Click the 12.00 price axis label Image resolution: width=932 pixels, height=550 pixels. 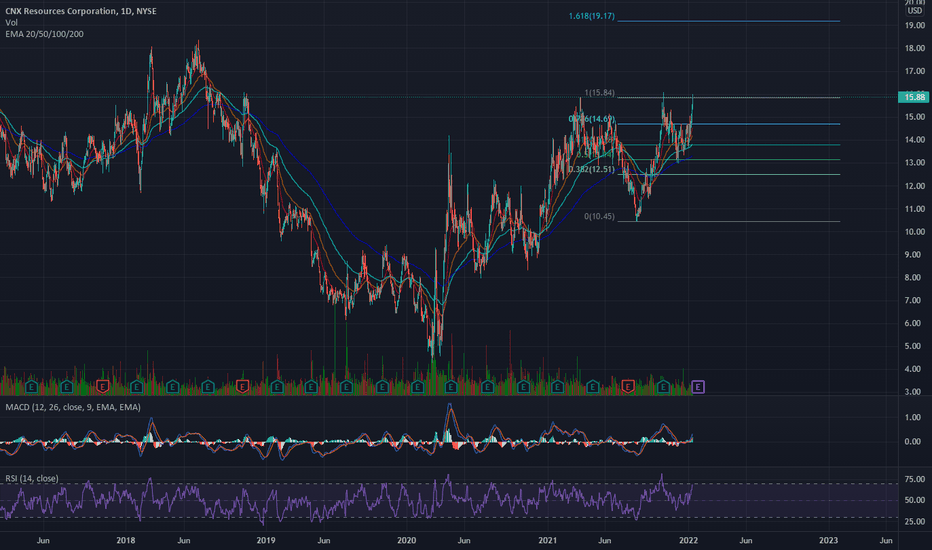[x=915, y=186]
